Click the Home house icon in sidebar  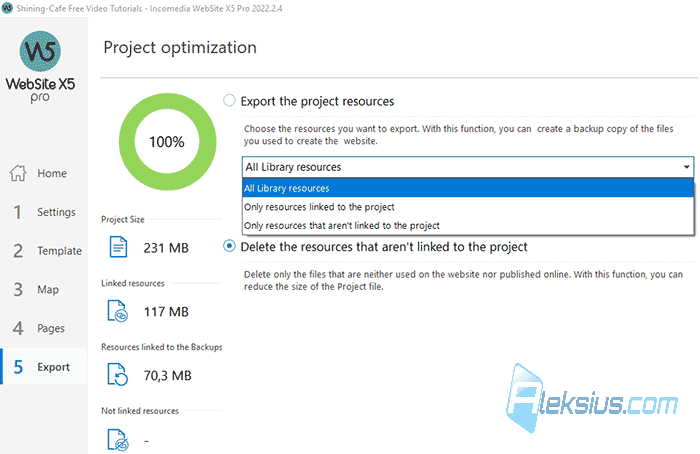(18, 173)
